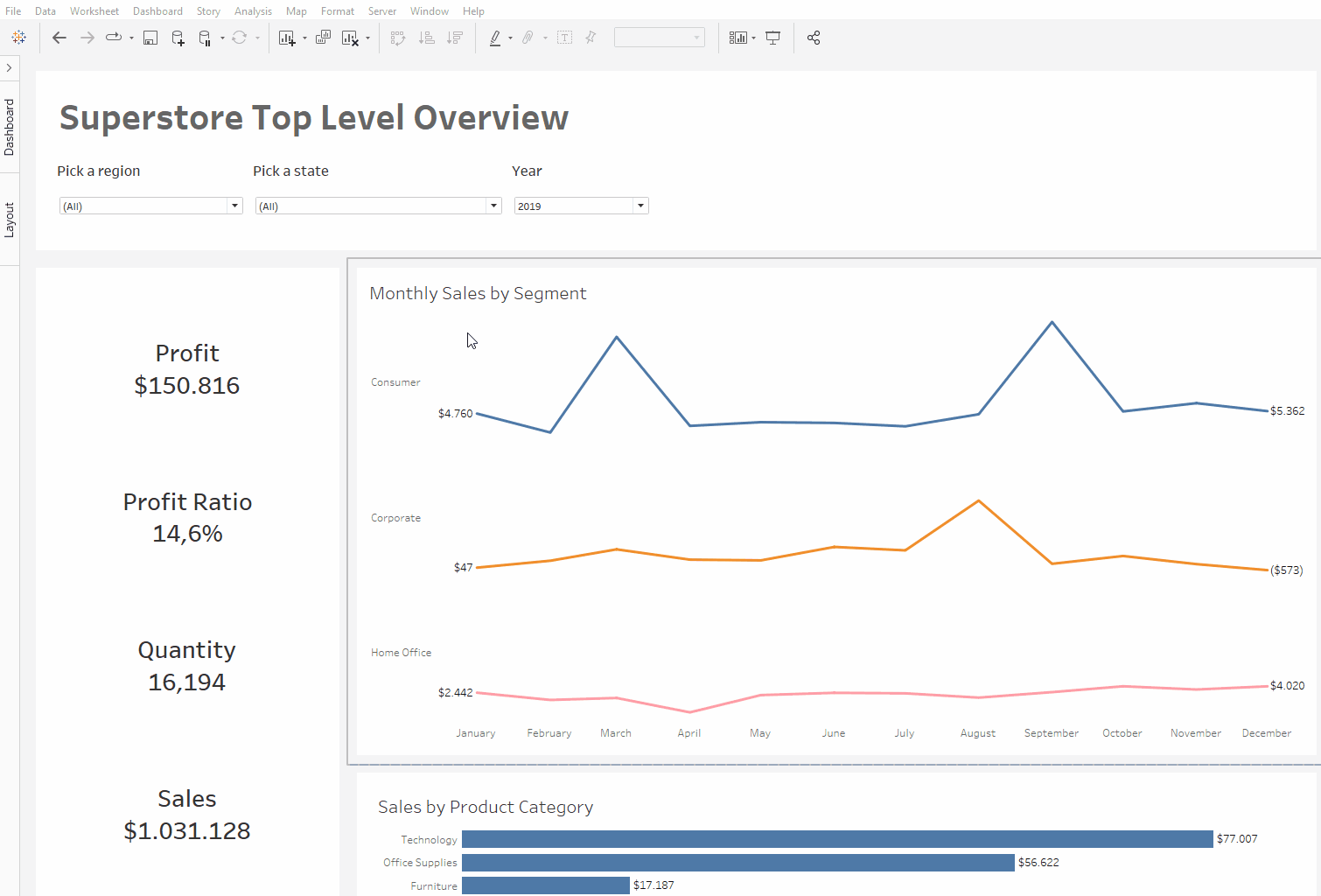The image size is (1321, 896).
Task: Click the September month axis label
Action: click(1052, 733)
